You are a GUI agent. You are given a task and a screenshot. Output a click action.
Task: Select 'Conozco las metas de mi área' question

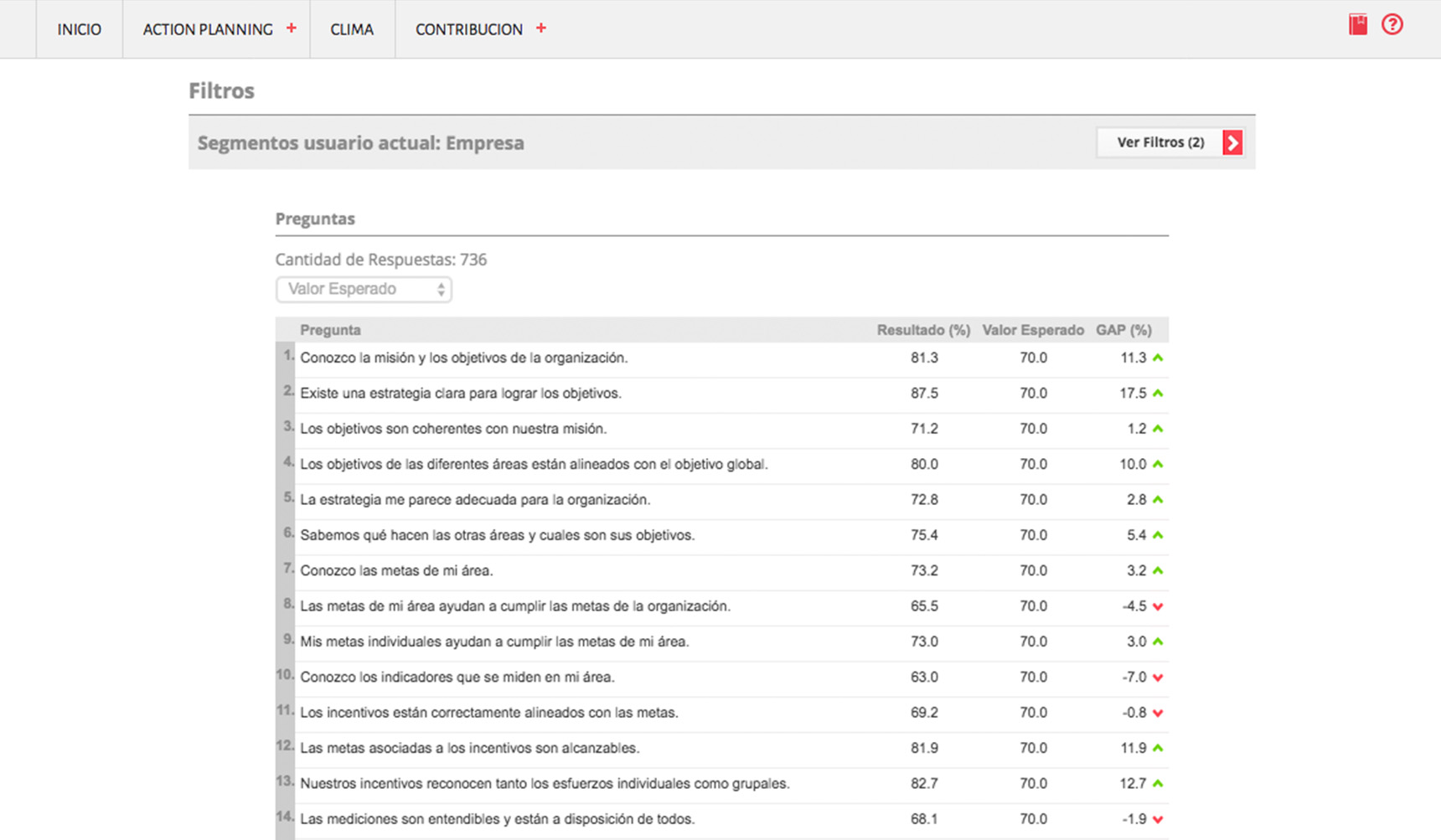point(396,570)
